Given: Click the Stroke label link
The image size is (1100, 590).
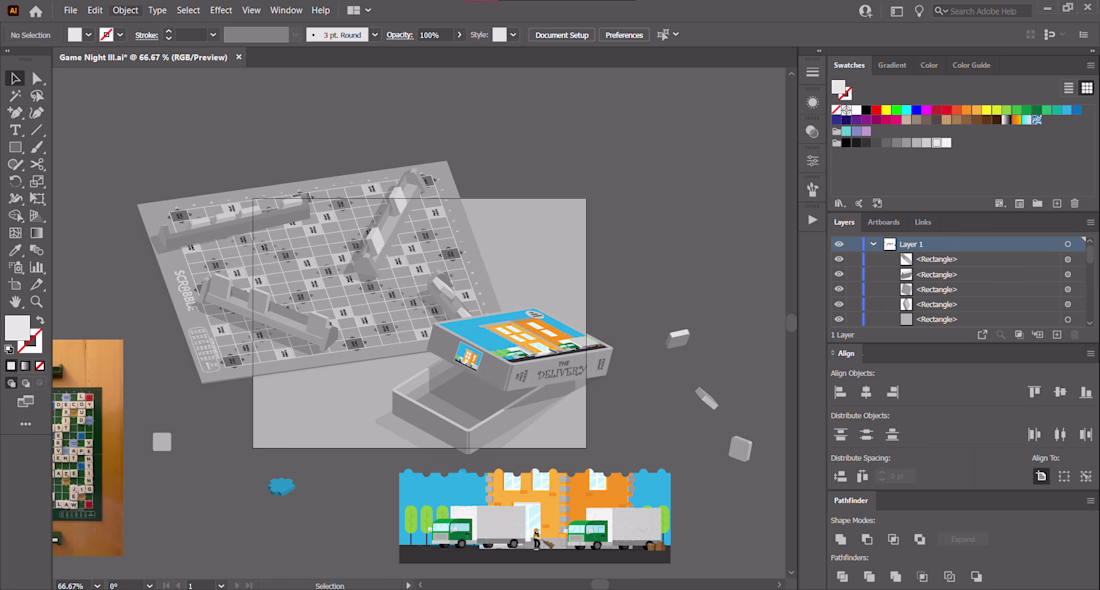Looking at the screenshot, I should click(146, 35).
